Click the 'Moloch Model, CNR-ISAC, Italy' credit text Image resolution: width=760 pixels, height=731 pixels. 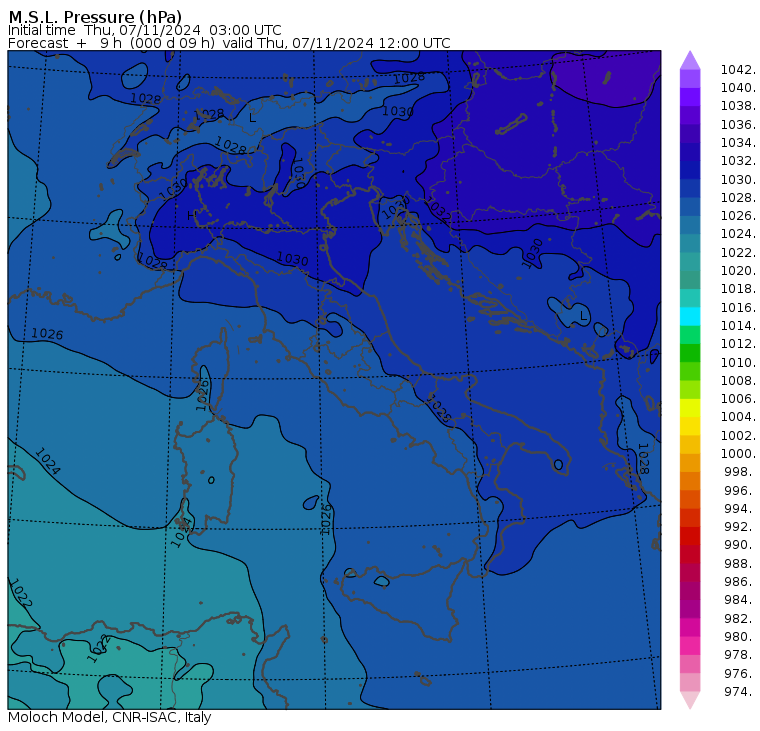point(110,717)
